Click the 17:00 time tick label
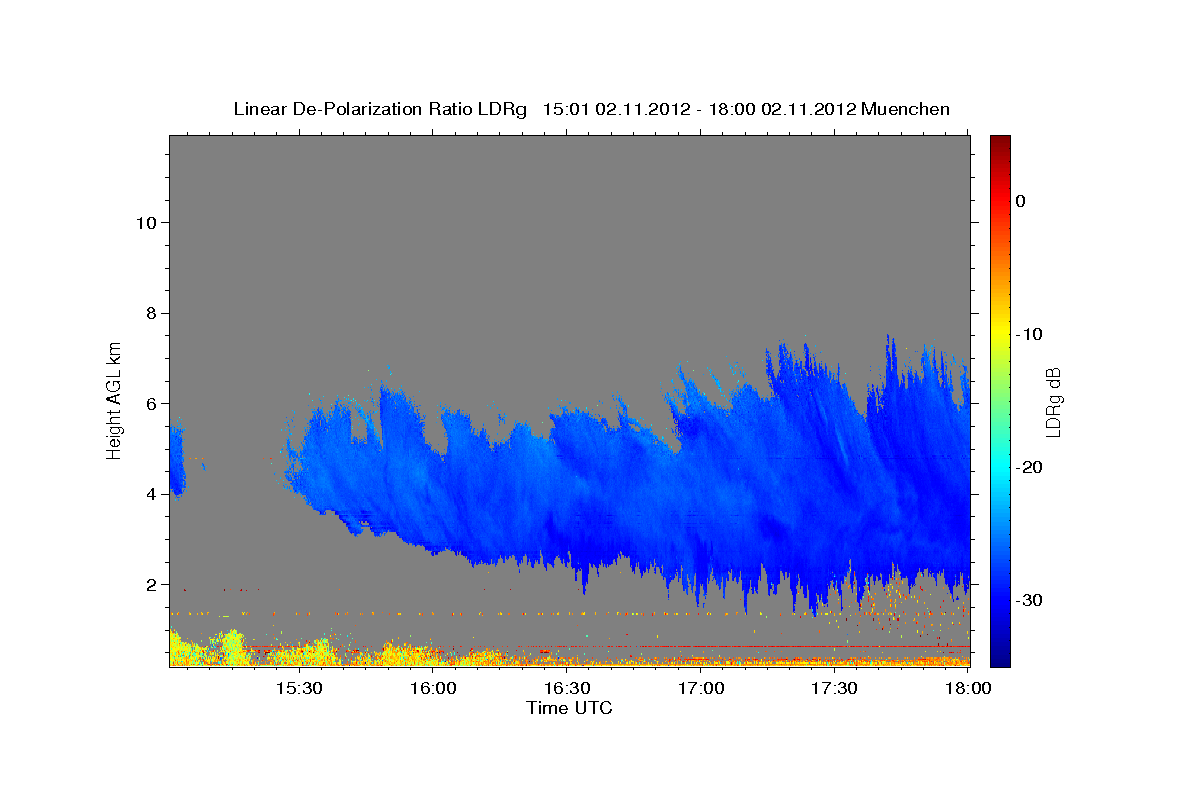 (701, 689)
